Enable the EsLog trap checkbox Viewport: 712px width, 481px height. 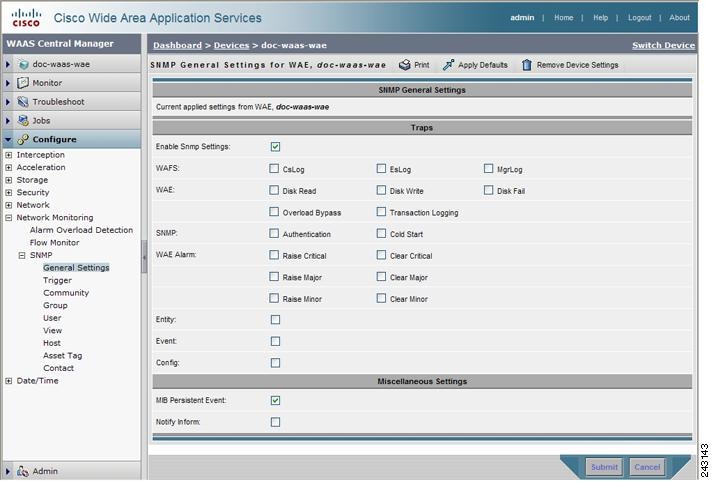[381, 169]
